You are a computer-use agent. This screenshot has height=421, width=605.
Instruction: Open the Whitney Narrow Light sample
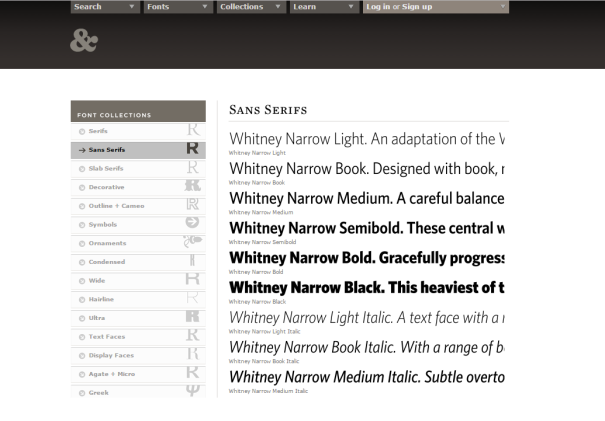pos(367,139)
